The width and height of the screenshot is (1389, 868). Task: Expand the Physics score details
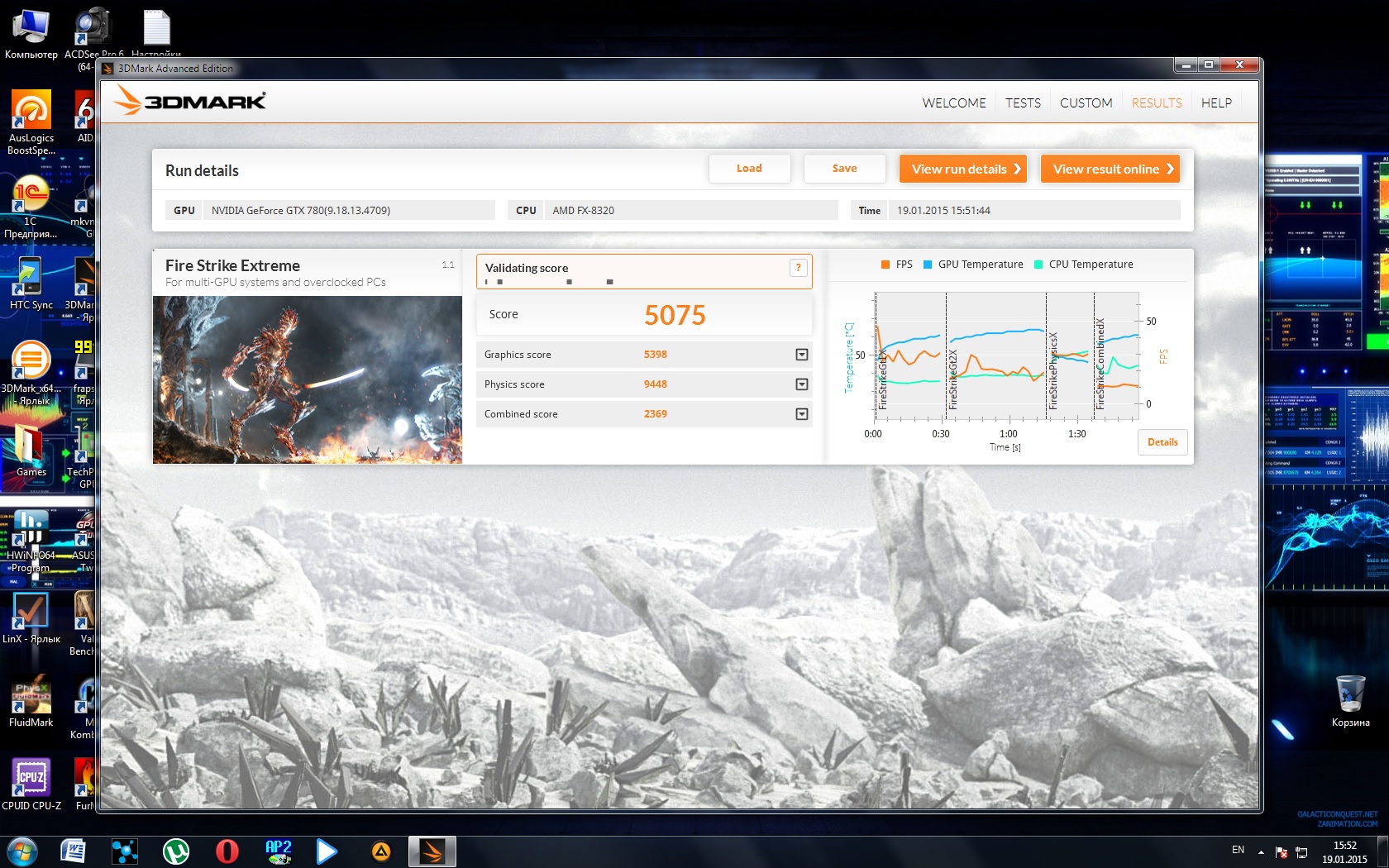(801, 384)
